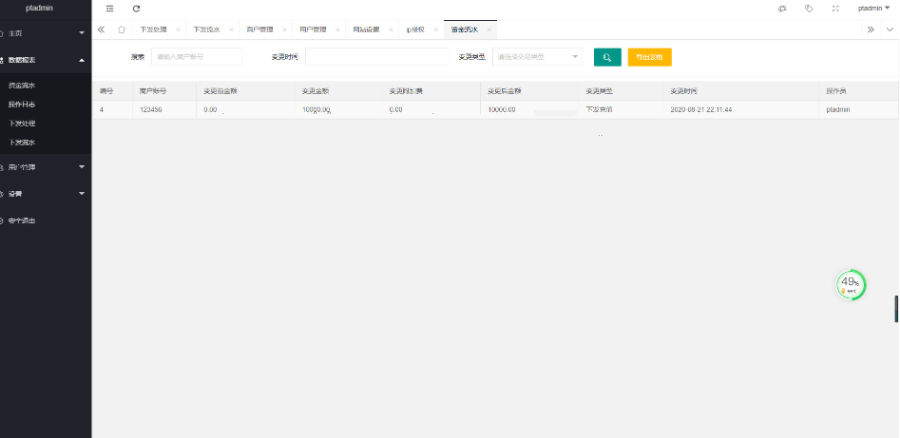
Task: Expand the 设置 sidebar menu
Action: tap(45, 193)
